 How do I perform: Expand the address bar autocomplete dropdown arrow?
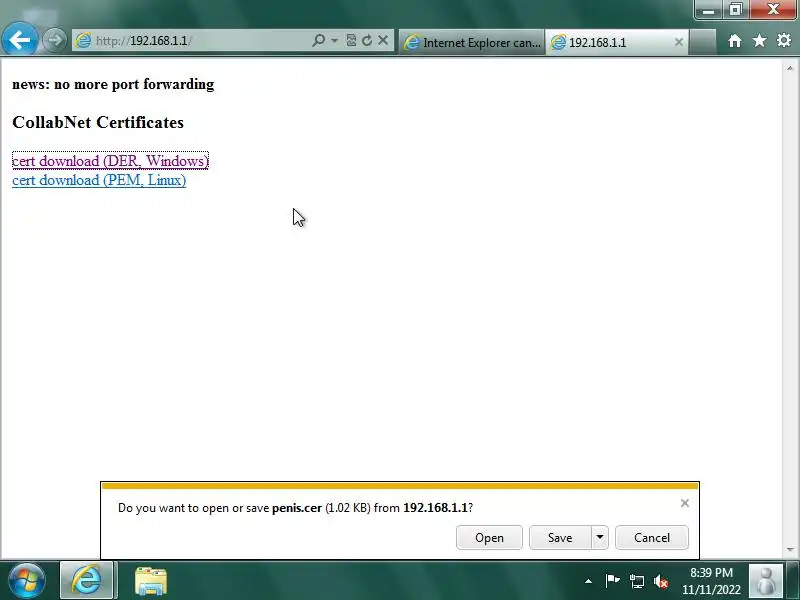[334, 40]
